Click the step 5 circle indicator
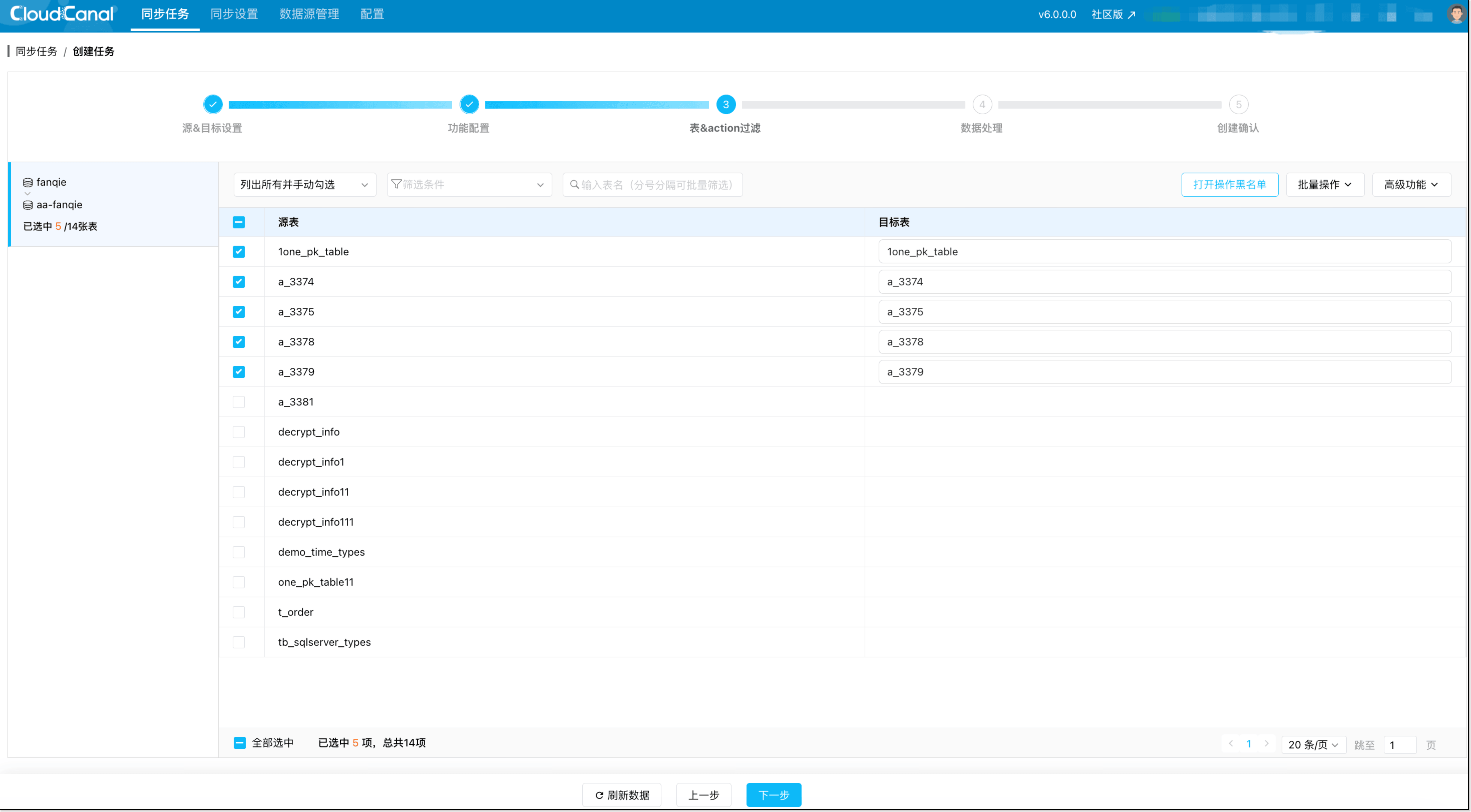 tap(1239, 104)
